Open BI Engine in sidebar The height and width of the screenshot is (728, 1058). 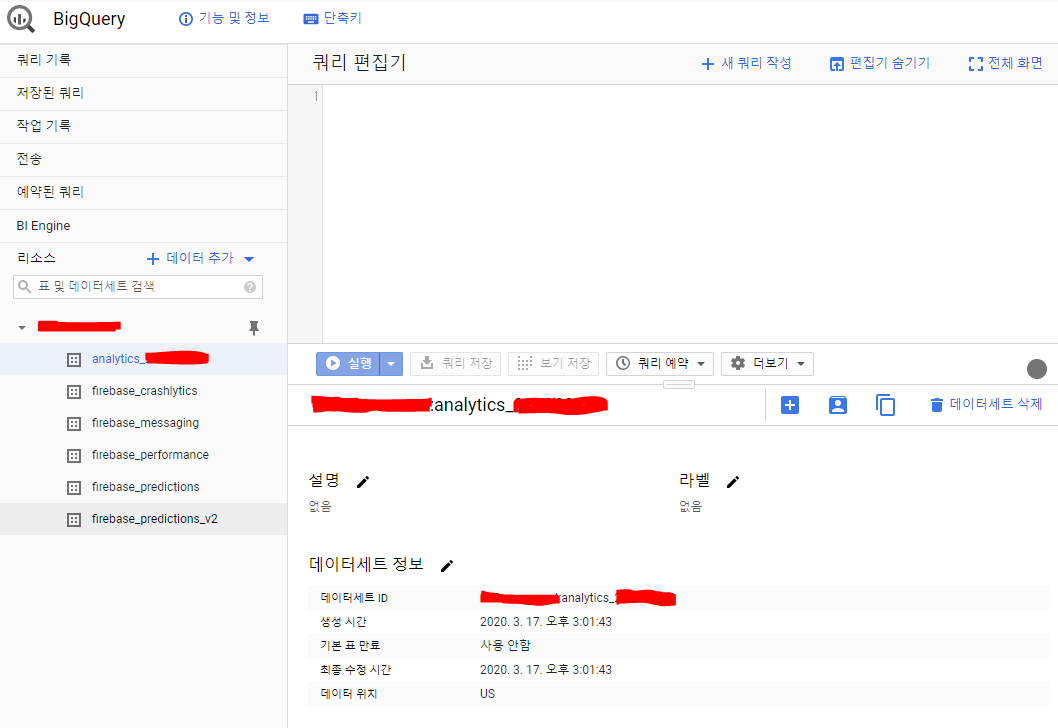pos(143,225)
